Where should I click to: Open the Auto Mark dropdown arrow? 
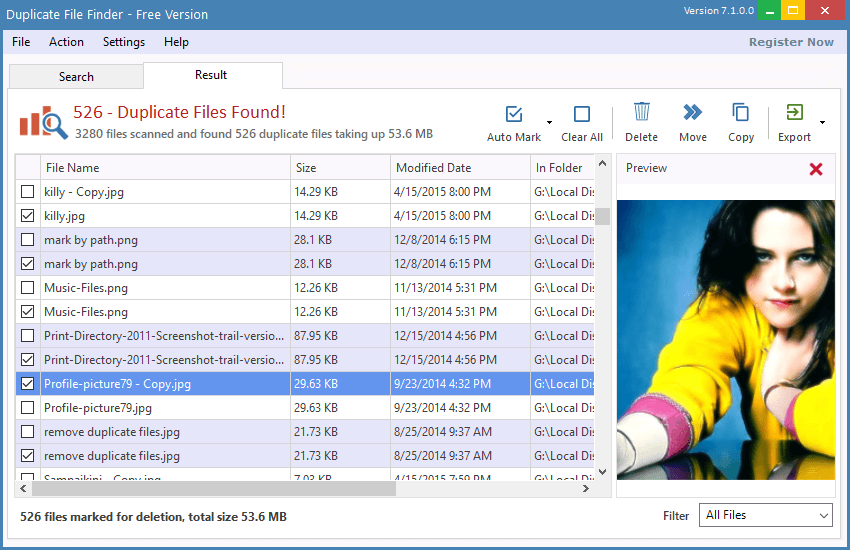click(x=549, y=121)
